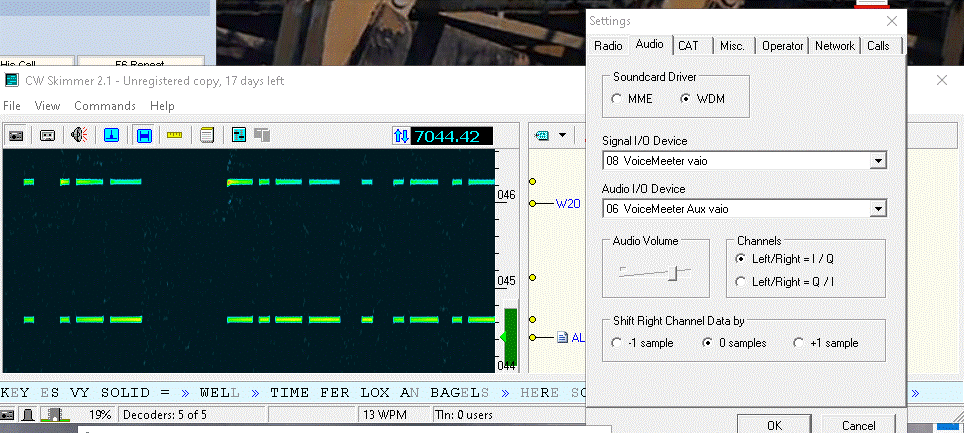Image resolution: width=964 pixels, height=433 pixels.
Task: Click the blue narrow filter toolbar icon
Action: tap(111, 135)
